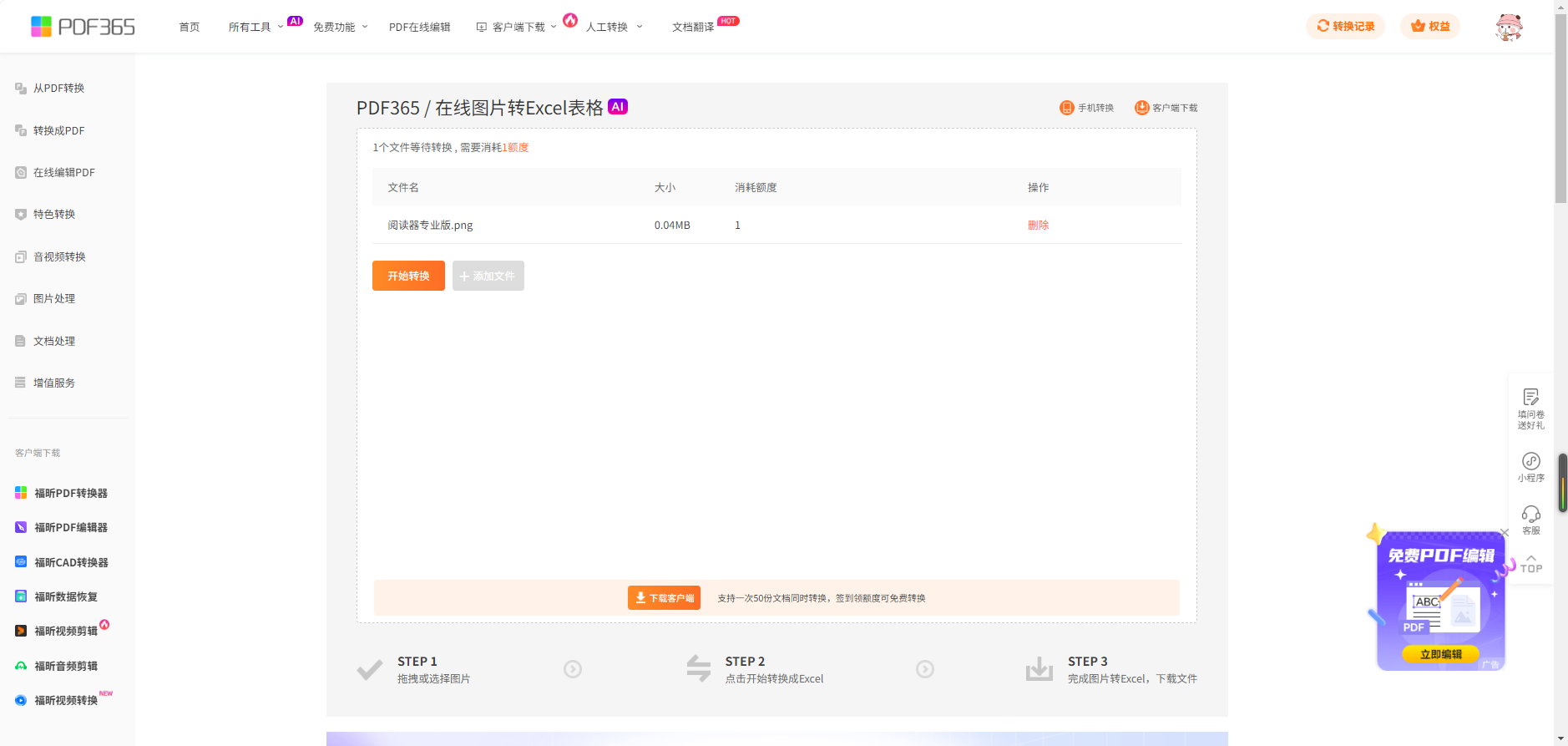Open the 小程序 mini program icon
Image resolution: width=1568 pixels, height=746 pixels.
pos(1530,462)
